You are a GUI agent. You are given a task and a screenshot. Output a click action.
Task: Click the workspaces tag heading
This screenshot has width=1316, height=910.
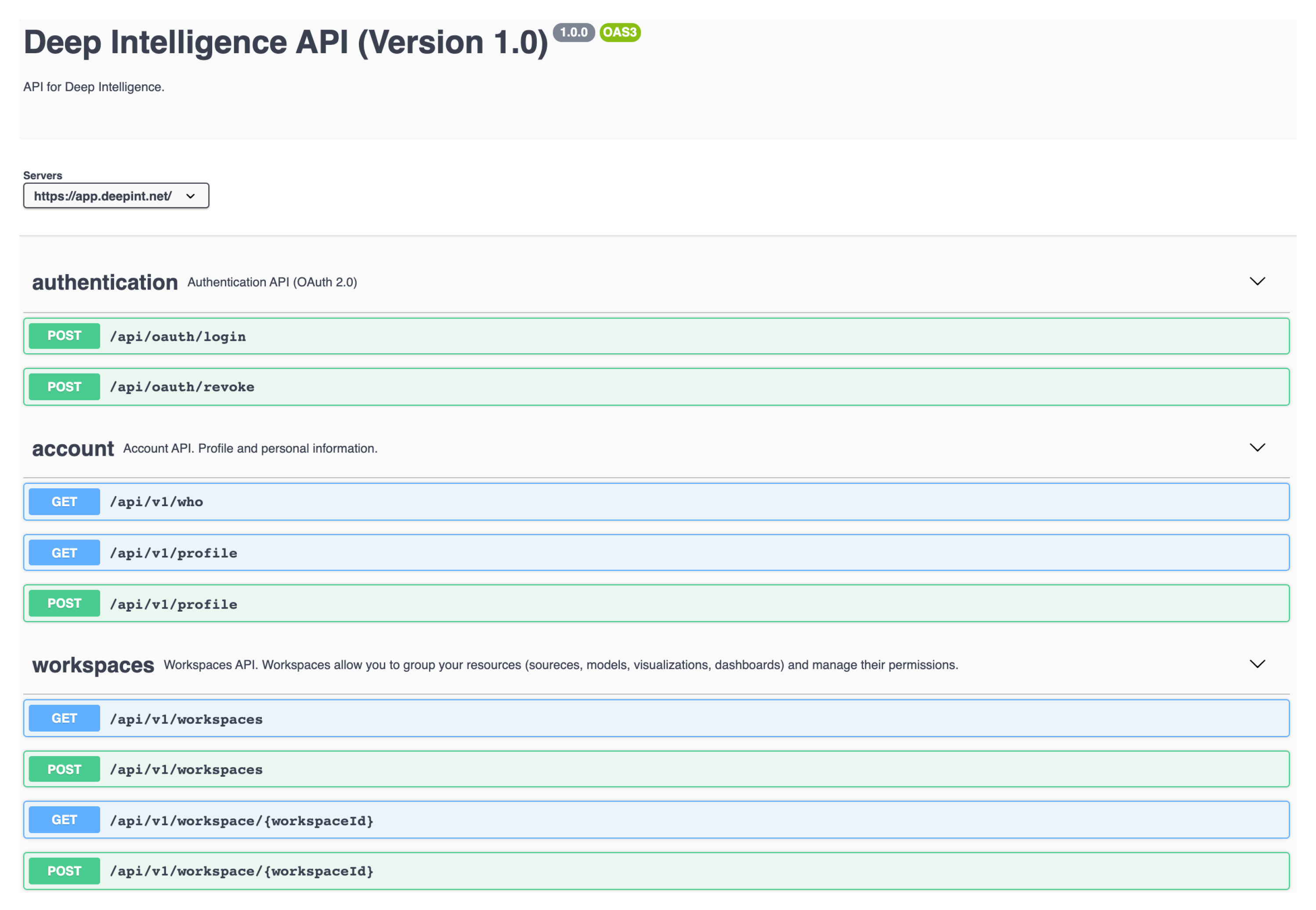[x=93, y=665]
